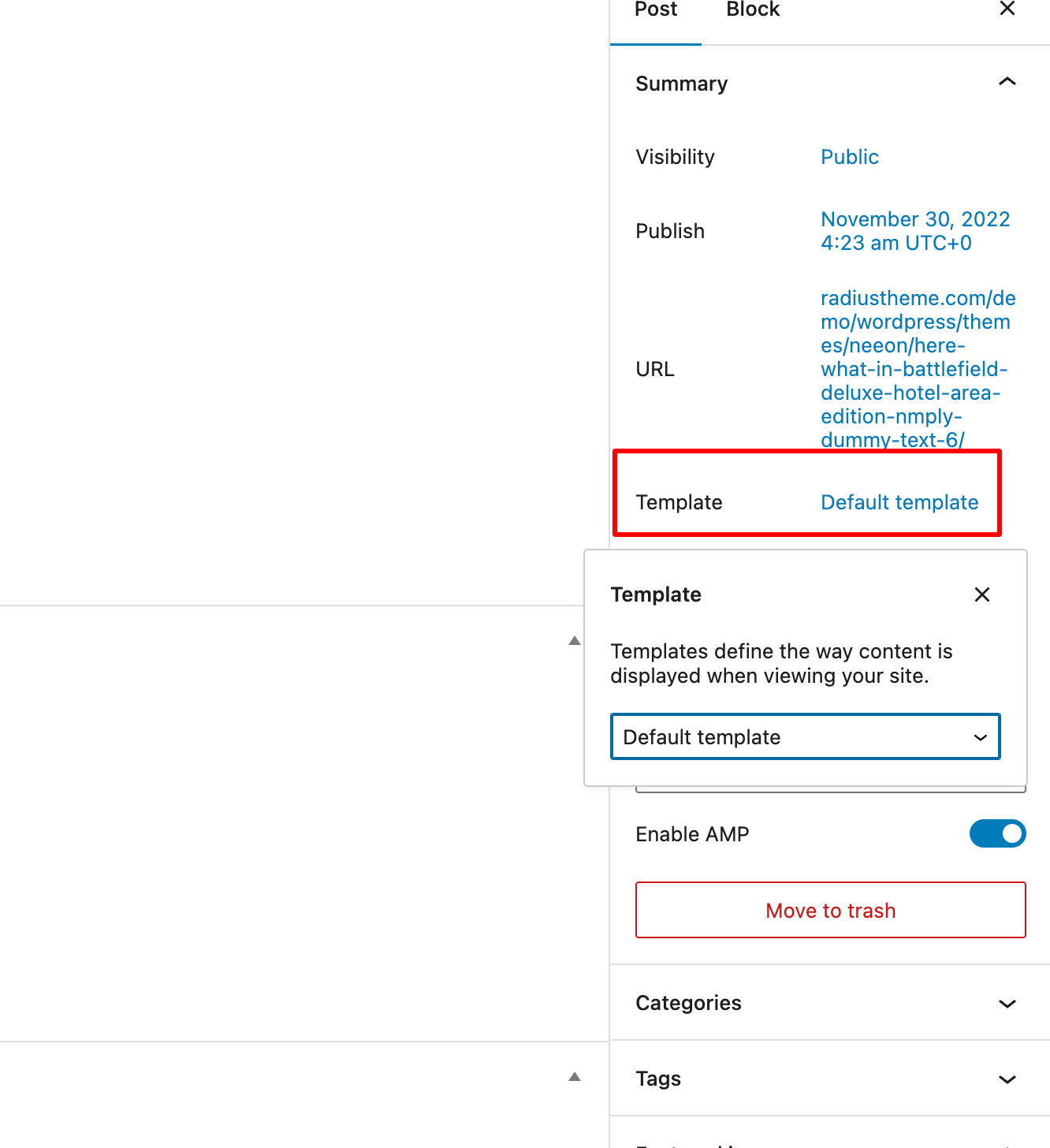Image resolution: width=1050 pixels, height=1148 pixels.
Task: Click the Categories heading text
Action: pyautogui.click(x=688, y=1003)
